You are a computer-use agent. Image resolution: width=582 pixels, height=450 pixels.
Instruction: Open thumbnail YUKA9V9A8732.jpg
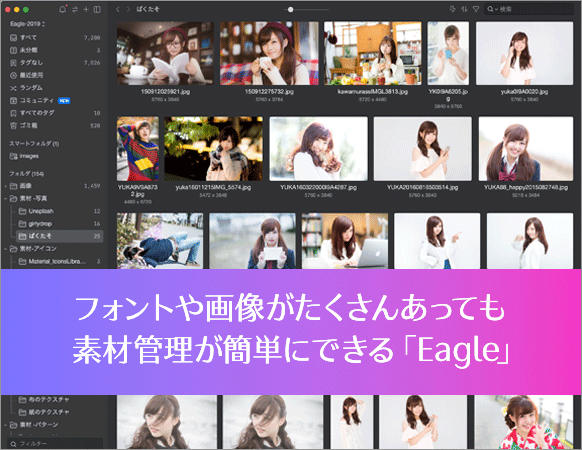point(138,149)
